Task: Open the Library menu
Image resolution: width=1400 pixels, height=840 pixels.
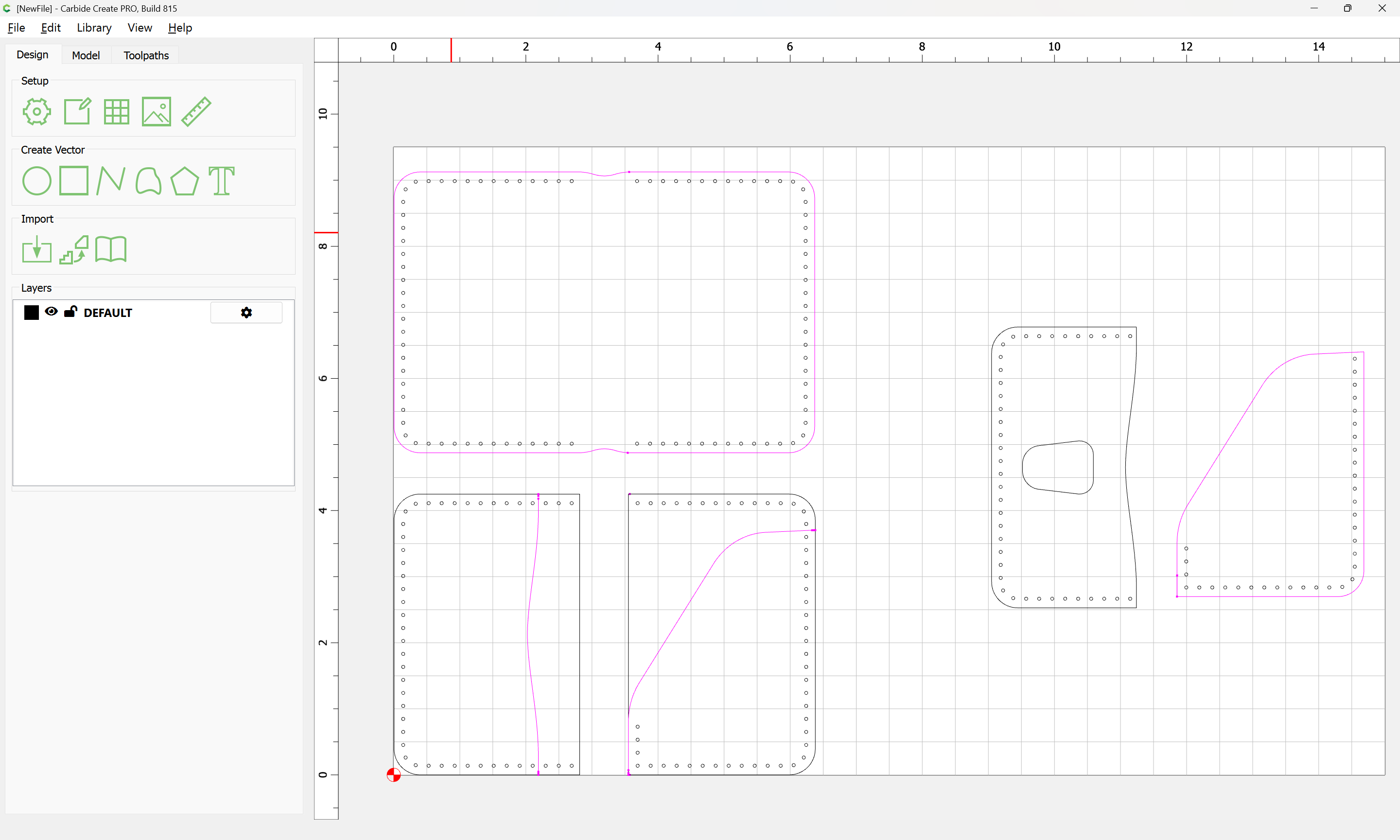Action: click(94, 28)
